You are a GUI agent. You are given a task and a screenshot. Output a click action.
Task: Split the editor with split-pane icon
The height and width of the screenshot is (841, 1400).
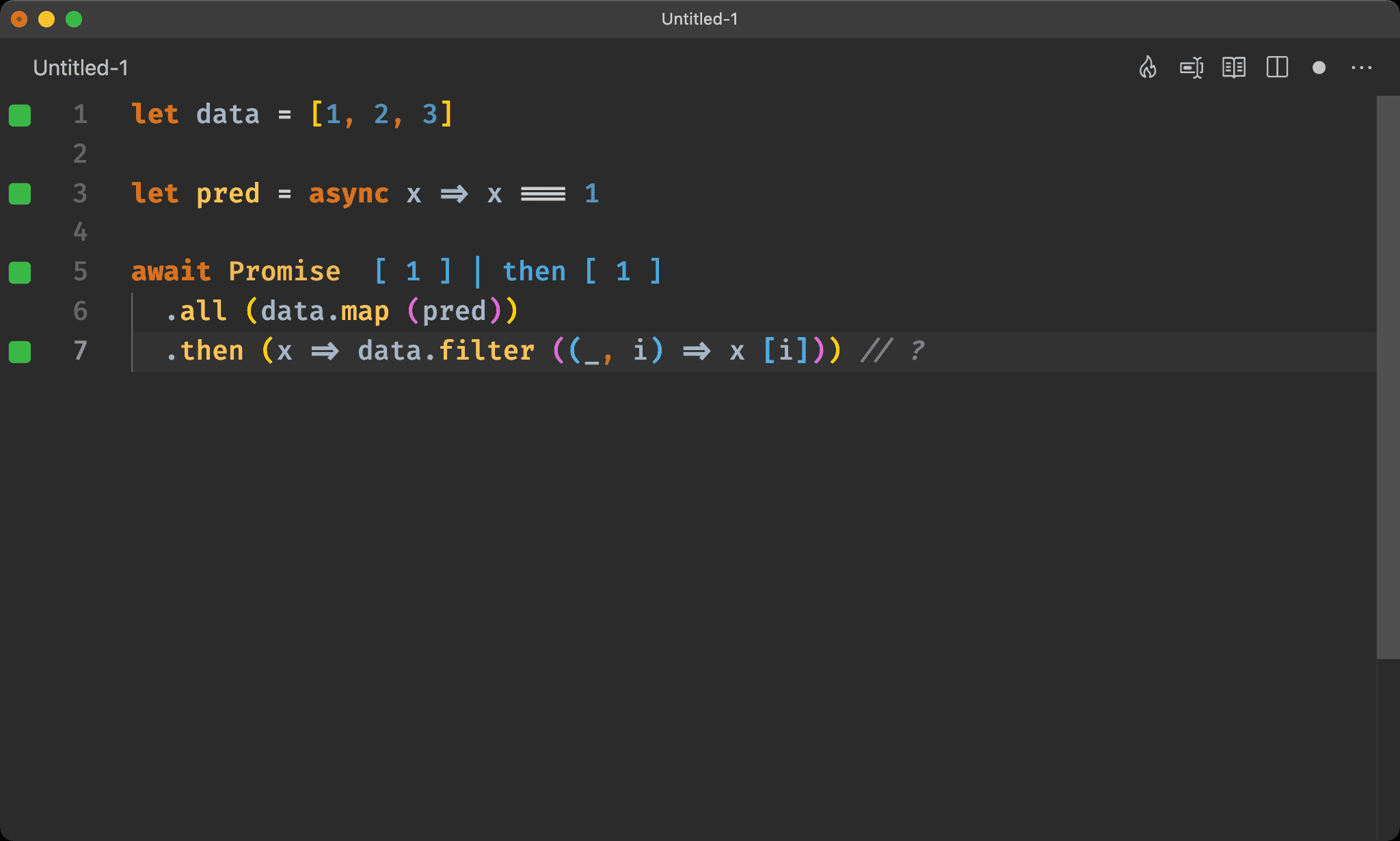(1277, 68)
